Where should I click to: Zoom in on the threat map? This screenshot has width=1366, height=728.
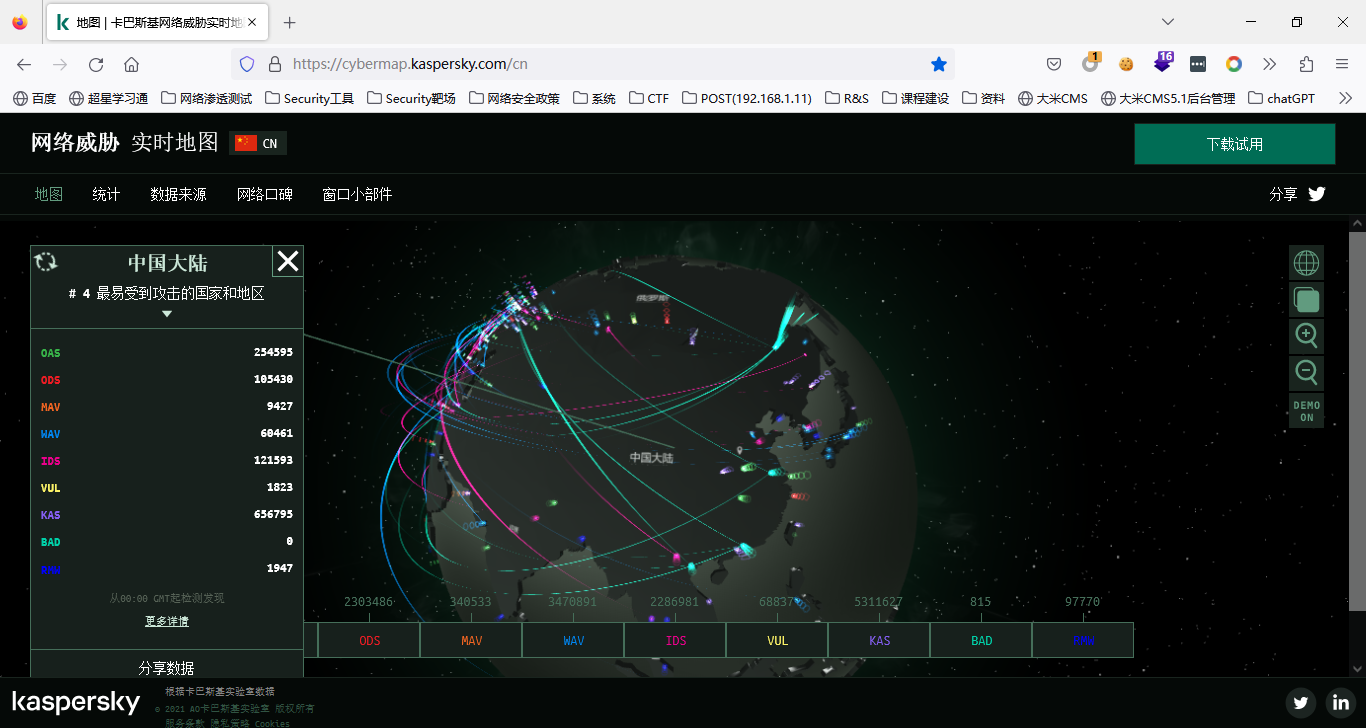pos(1306,335)
